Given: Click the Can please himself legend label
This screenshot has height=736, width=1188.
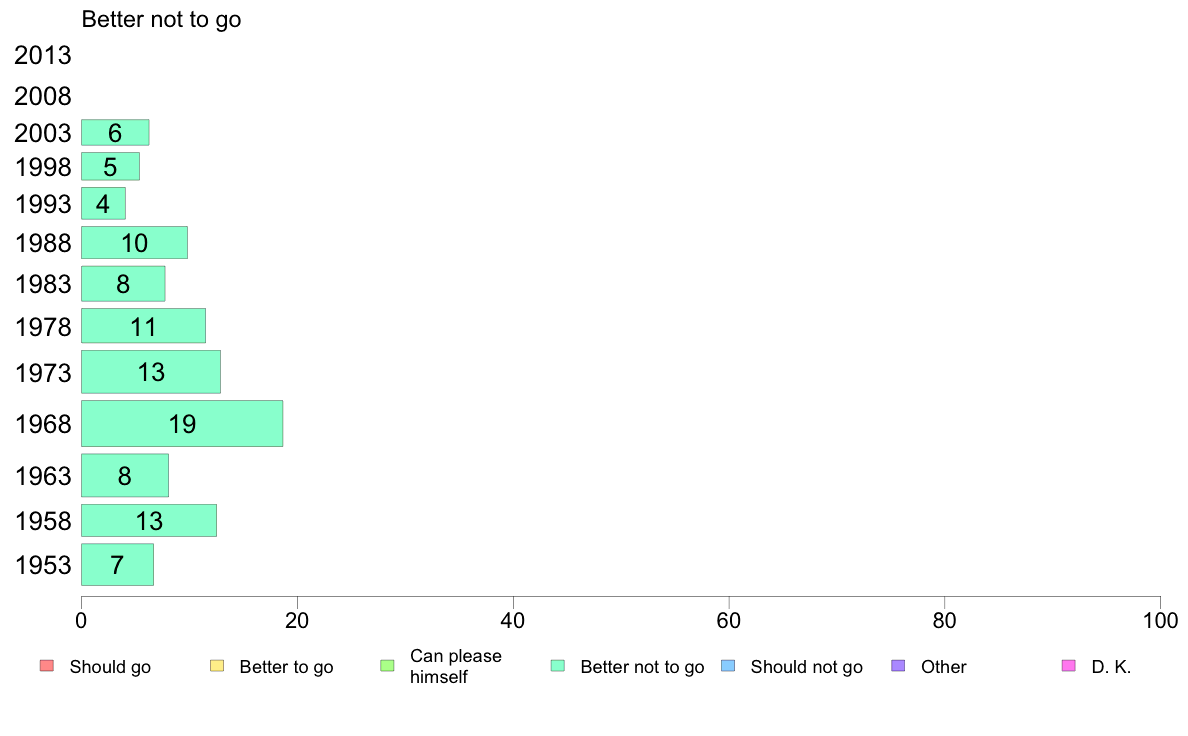Looking at the screenshot, I should coord(455,666).
